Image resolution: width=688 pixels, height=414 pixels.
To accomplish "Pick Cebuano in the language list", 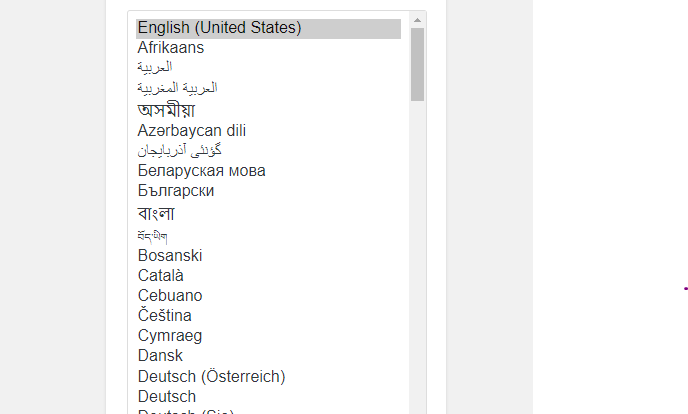I will (x=268, y=296).
